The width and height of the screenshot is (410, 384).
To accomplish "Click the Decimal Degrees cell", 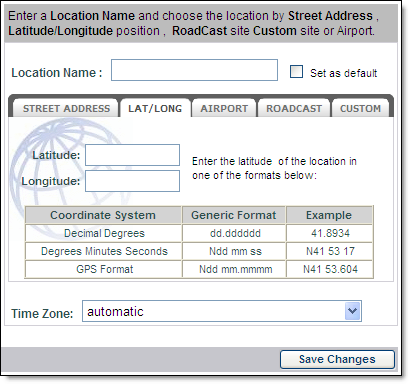I will click(103, 233).
